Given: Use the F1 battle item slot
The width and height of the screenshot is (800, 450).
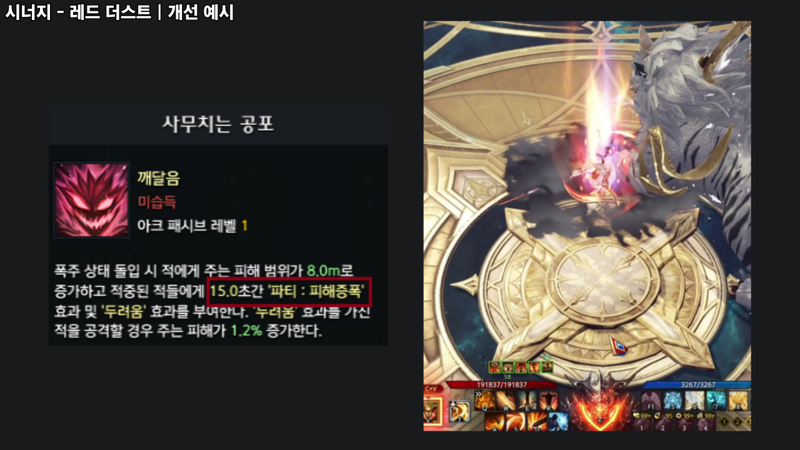Looking at the screenshot, I should point(652,401).
